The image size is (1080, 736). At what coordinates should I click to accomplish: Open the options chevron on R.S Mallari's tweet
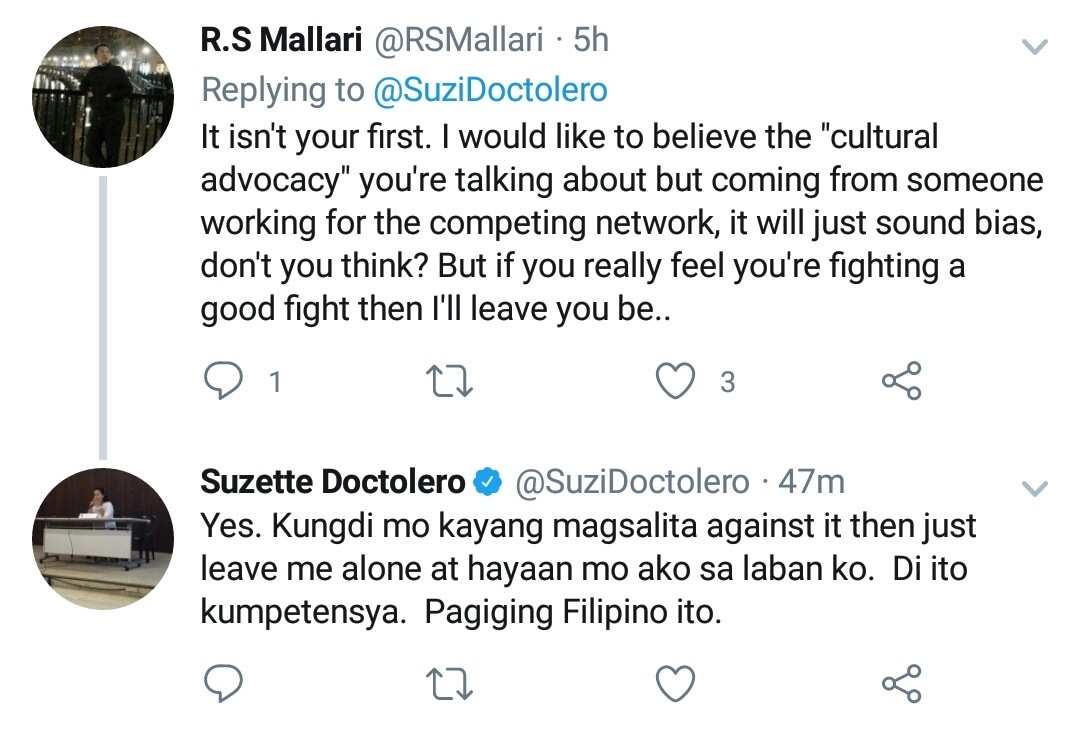1035,47
